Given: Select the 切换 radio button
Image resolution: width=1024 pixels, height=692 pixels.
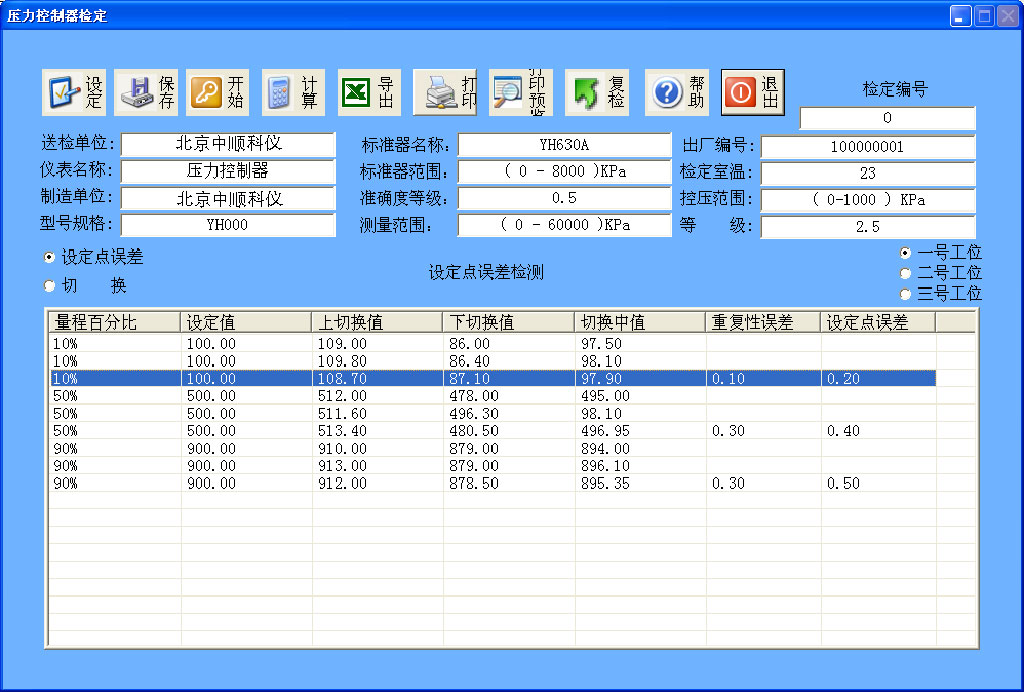Looking at the screenshot, I should (50, 286).
